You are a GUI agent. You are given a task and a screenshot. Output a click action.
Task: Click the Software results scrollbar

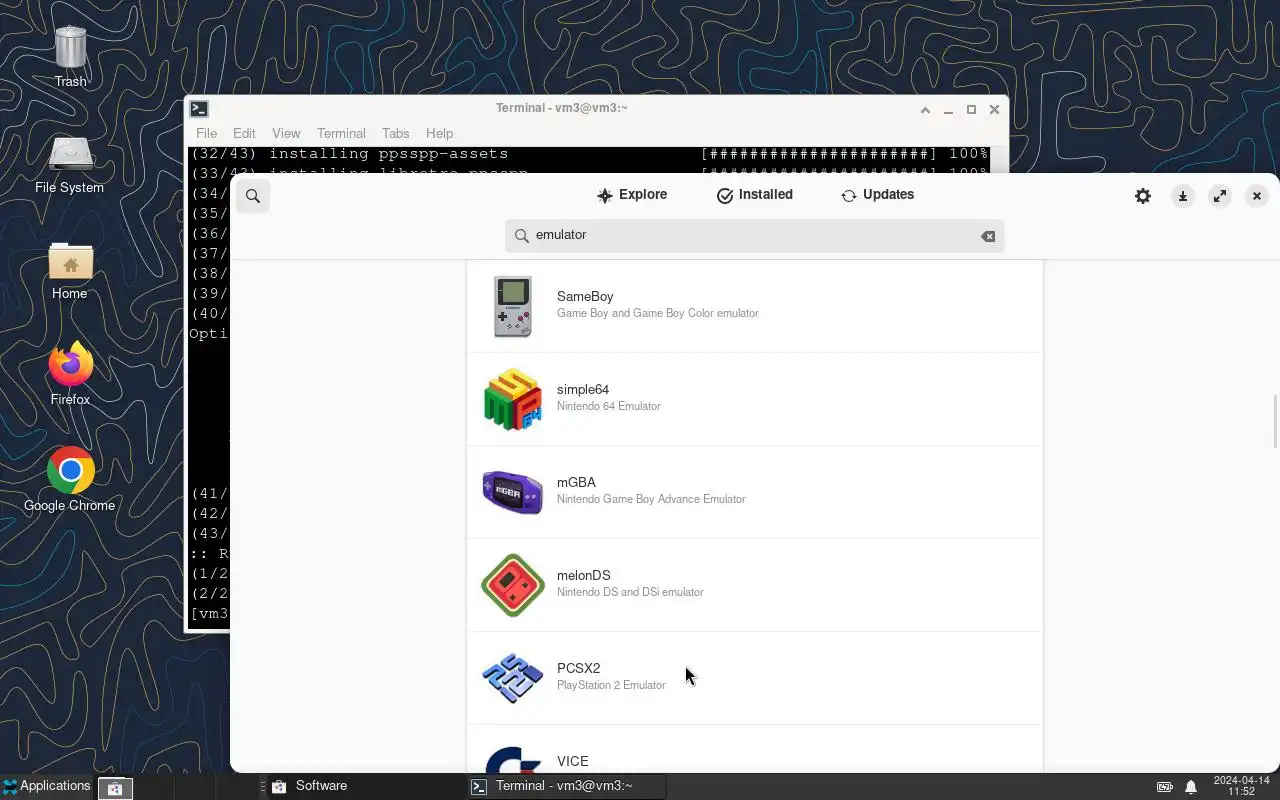1275,422
